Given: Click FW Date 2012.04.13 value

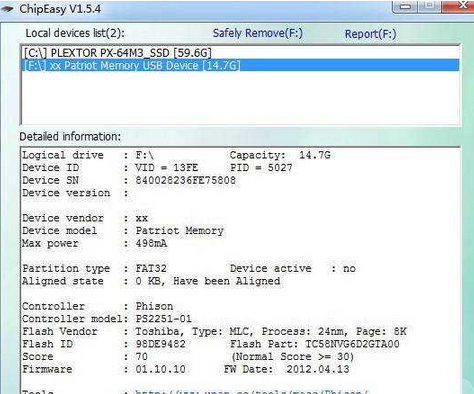Looking at the screenshot, I should [x=318, y=369].
